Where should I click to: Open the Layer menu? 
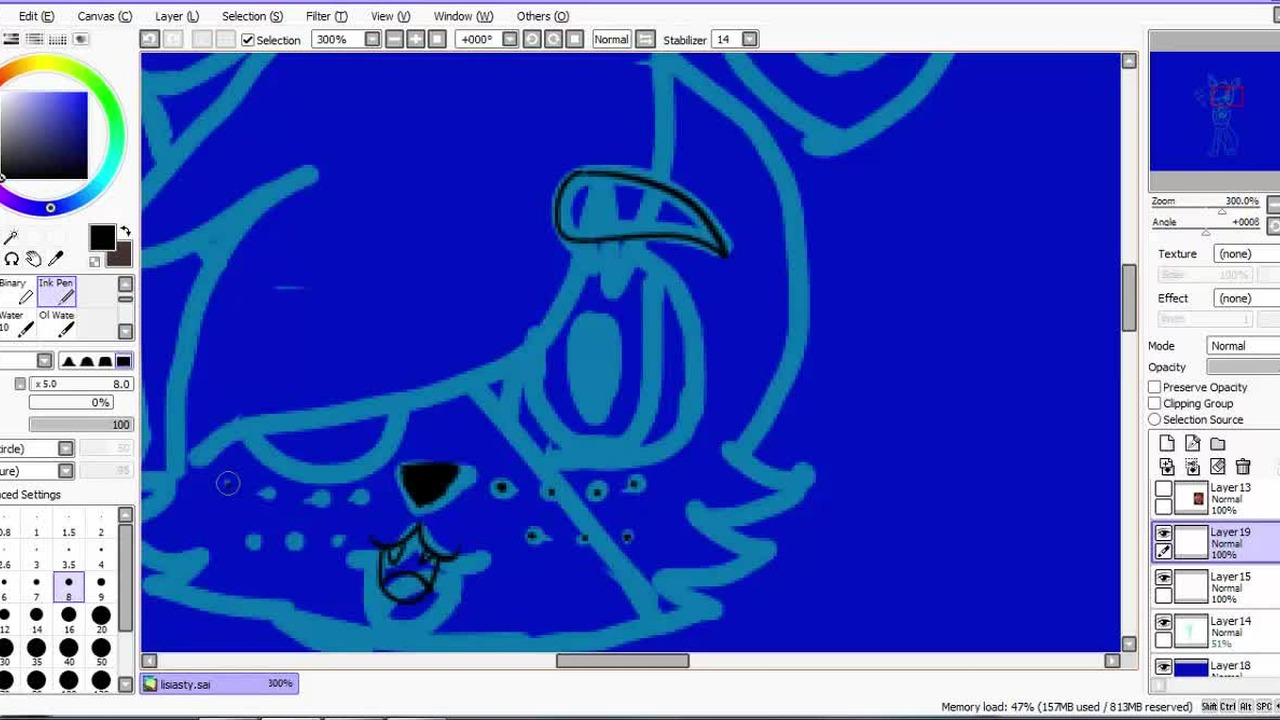click(177, 16)
